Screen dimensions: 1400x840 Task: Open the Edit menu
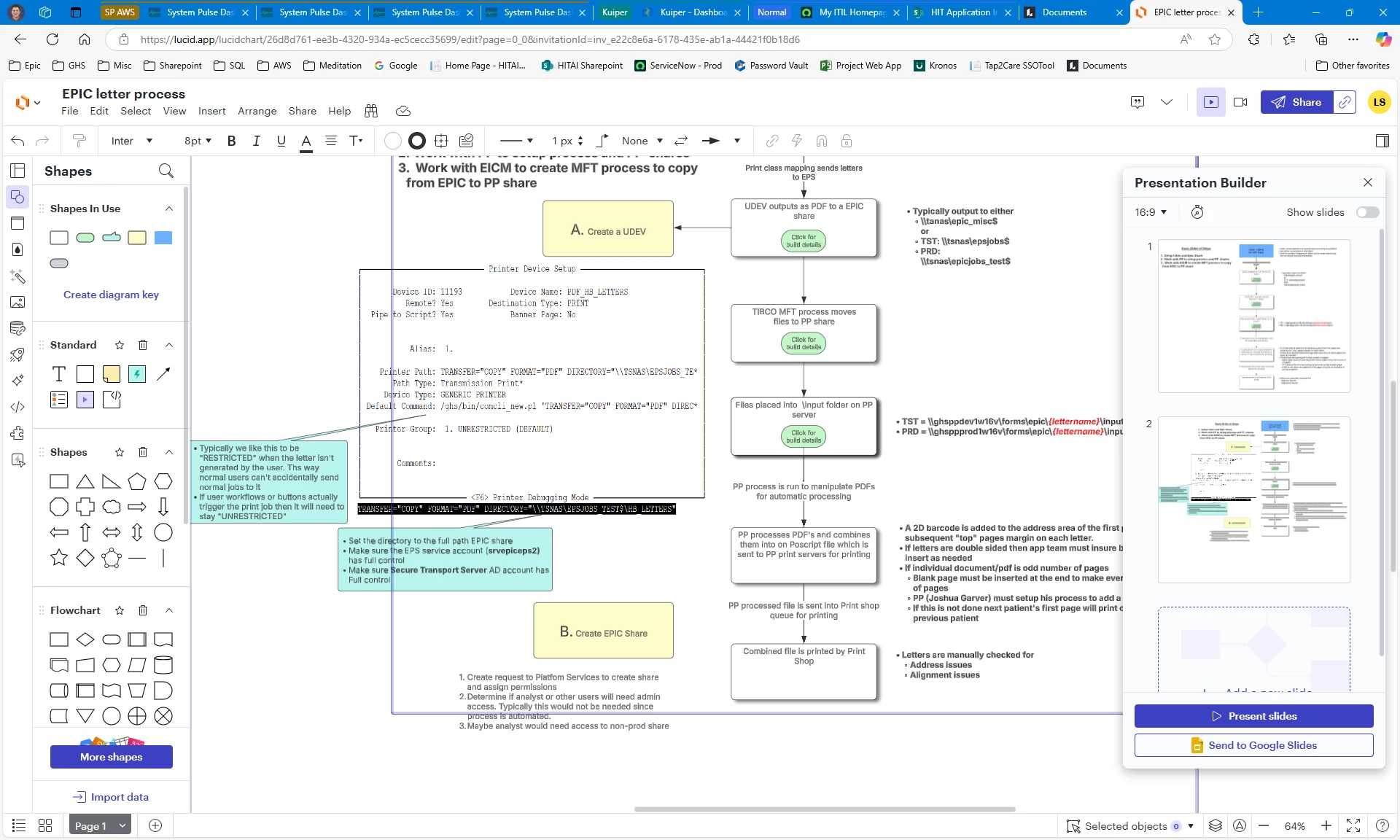click(x=99, y=111)
